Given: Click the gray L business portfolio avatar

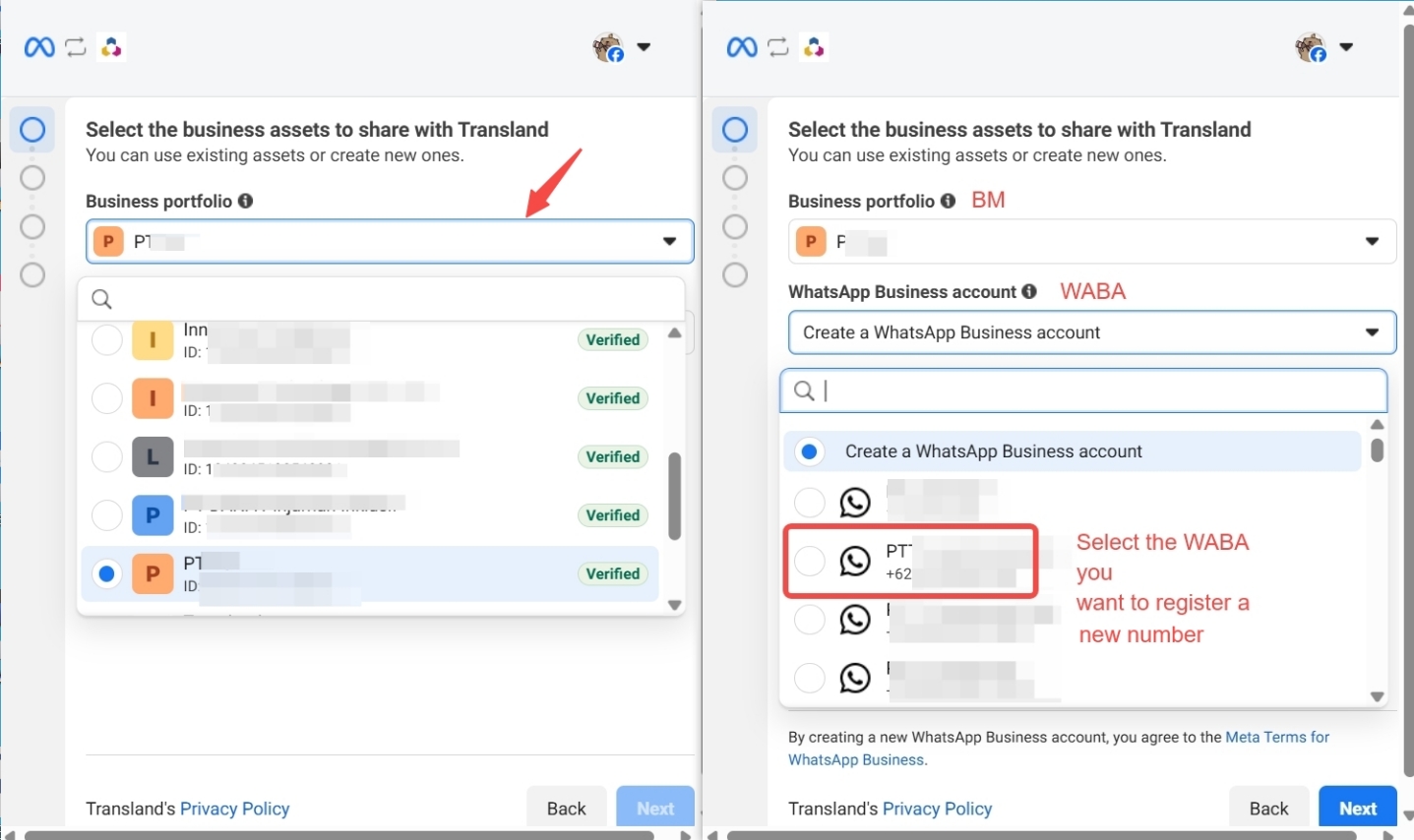Looking at the screenshot, I should coord(153,457).
